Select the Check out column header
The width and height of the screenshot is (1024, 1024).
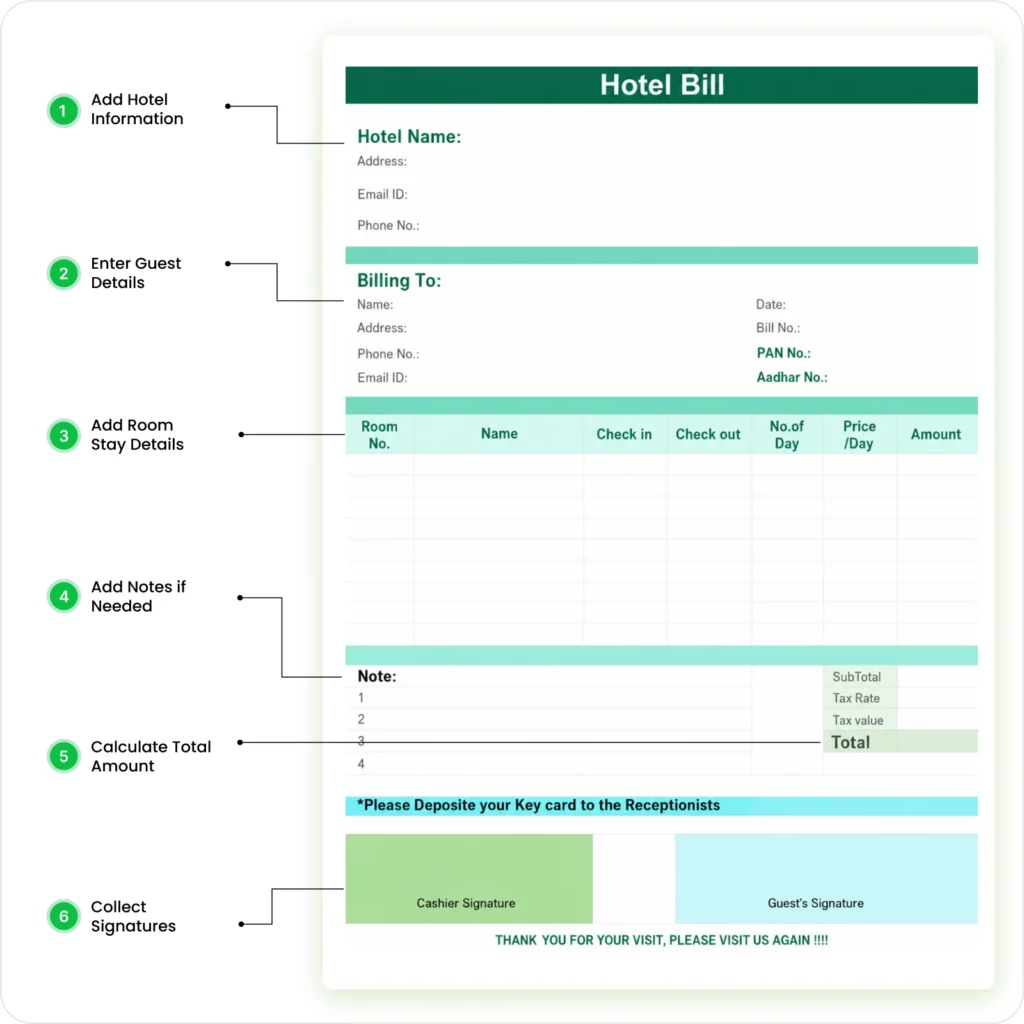(708, 434)
